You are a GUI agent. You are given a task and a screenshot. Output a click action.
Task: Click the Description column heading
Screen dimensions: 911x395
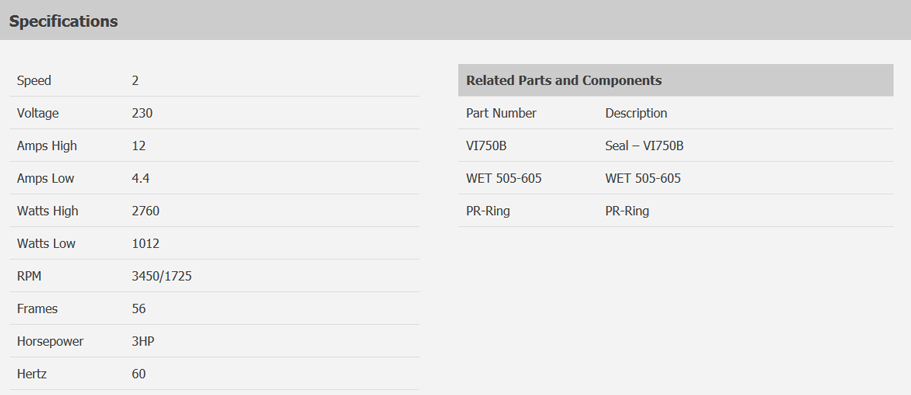(x=636, y=113)
